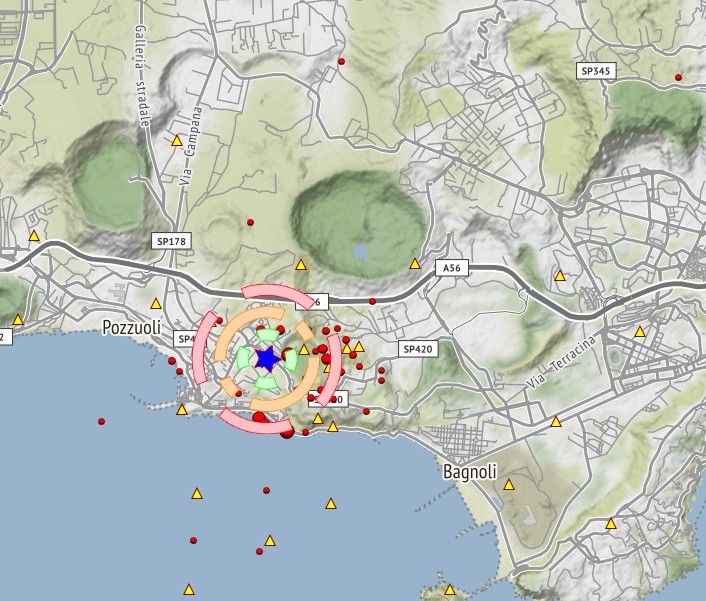Click the red dot right of the SP345 shield
This screenshot has width=706, height=601.
click(679, 77)
